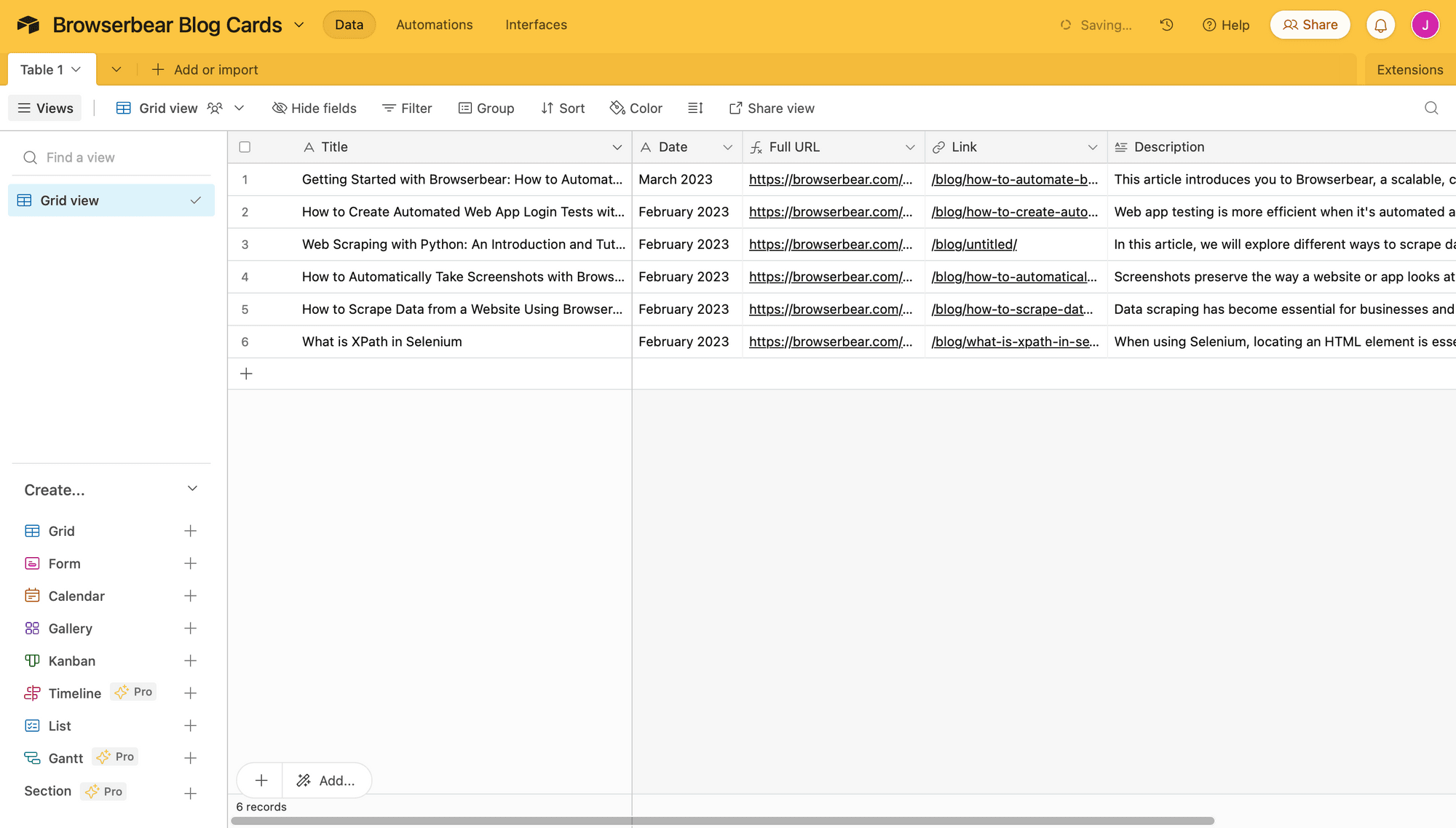Switch to the Automations tab
This screenshot has width=1456, height=828.
pos(434,24)
